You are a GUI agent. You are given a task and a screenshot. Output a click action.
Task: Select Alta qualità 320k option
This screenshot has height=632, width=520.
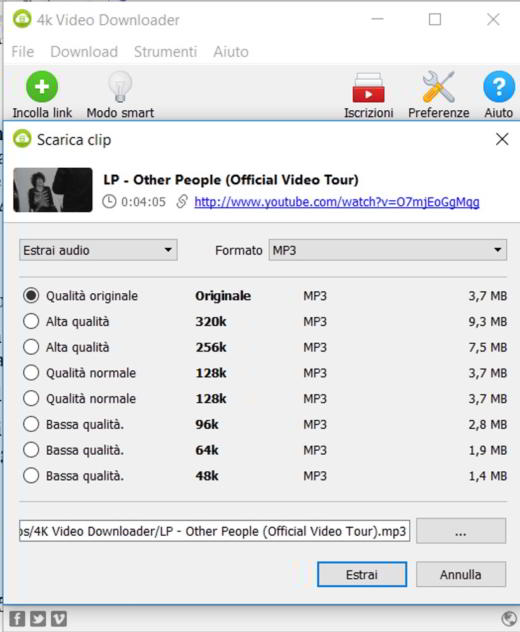pyautogui.click(x=31, y=321)
